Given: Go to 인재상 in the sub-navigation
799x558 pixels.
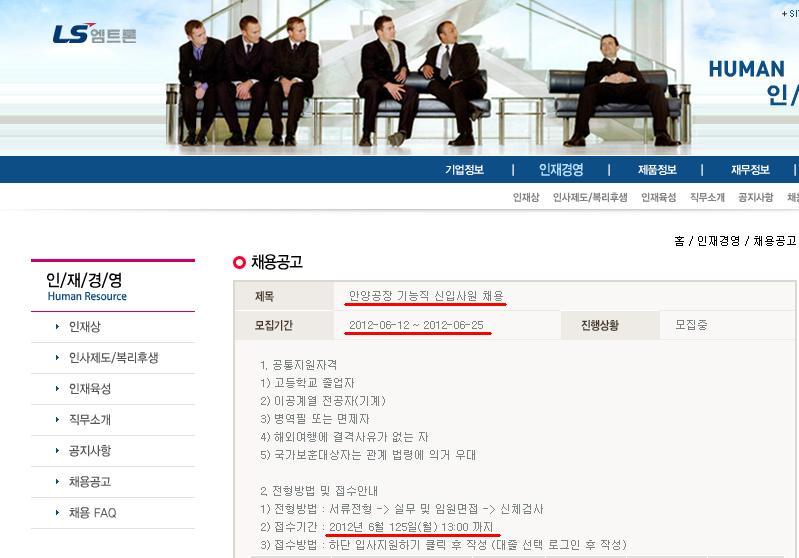Looking at the screenshot, I should tap(526, 197).
